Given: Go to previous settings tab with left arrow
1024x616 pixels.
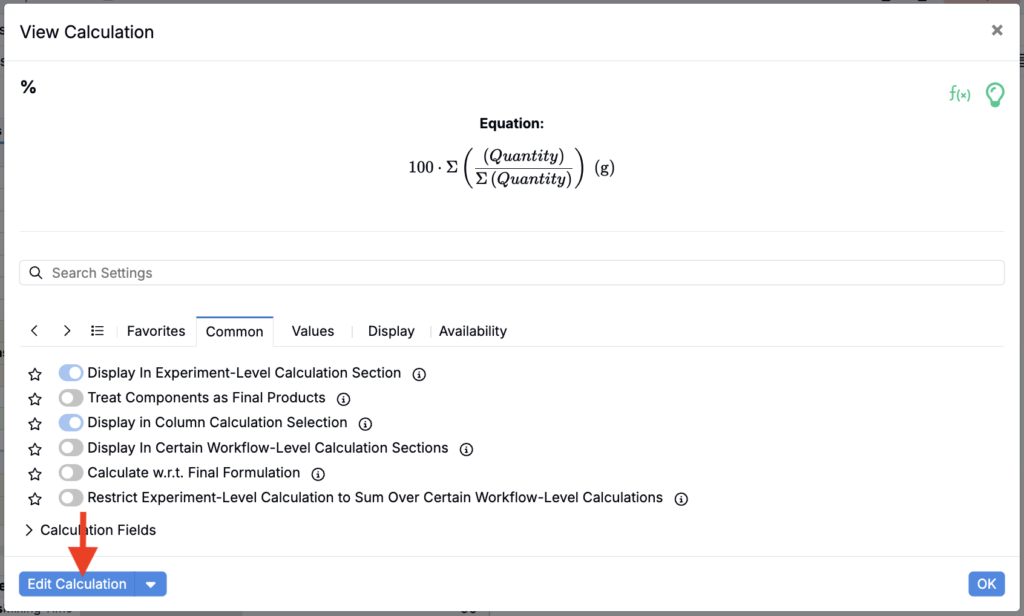Looking at the screenshot, I should pyautogui.click(x=35, y=331).
